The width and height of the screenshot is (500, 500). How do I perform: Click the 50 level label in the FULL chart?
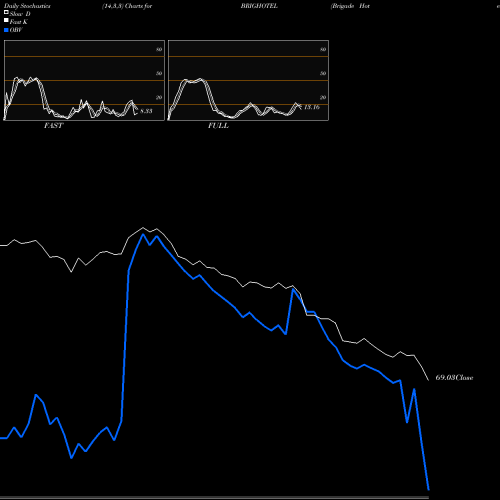323,73
